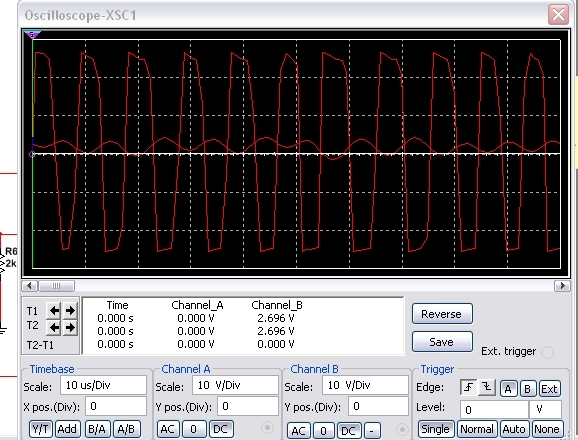Move cursor T2 right with its arrow
Image resolution: width=578 pixels, height=440 pixels.
(70, 327)
